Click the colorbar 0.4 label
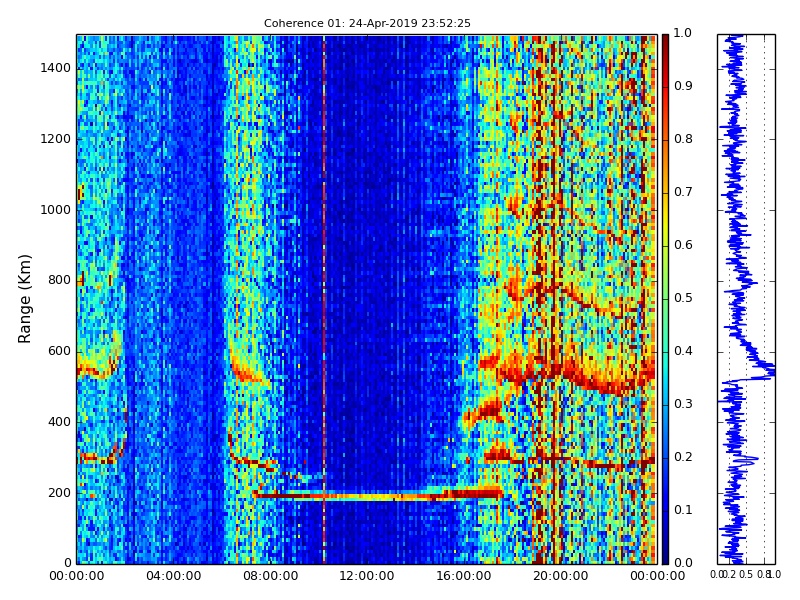This screenshot has height=600, width=800. [x=683, y=351]
